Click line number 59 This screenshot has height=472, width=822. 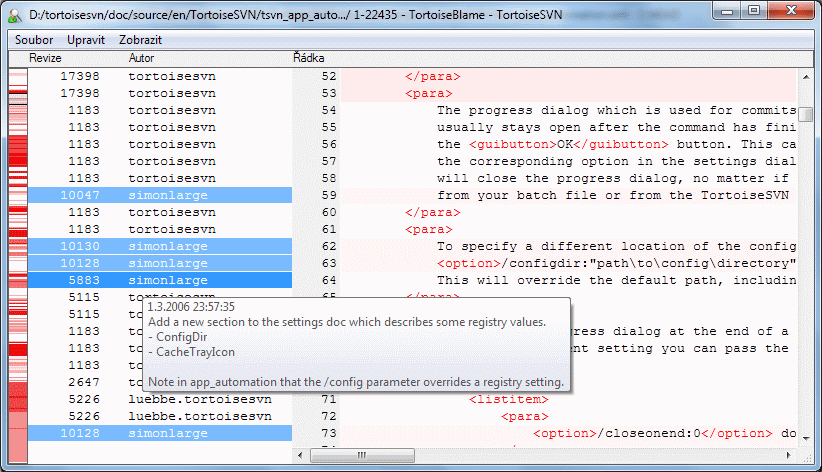pos(329,195)
